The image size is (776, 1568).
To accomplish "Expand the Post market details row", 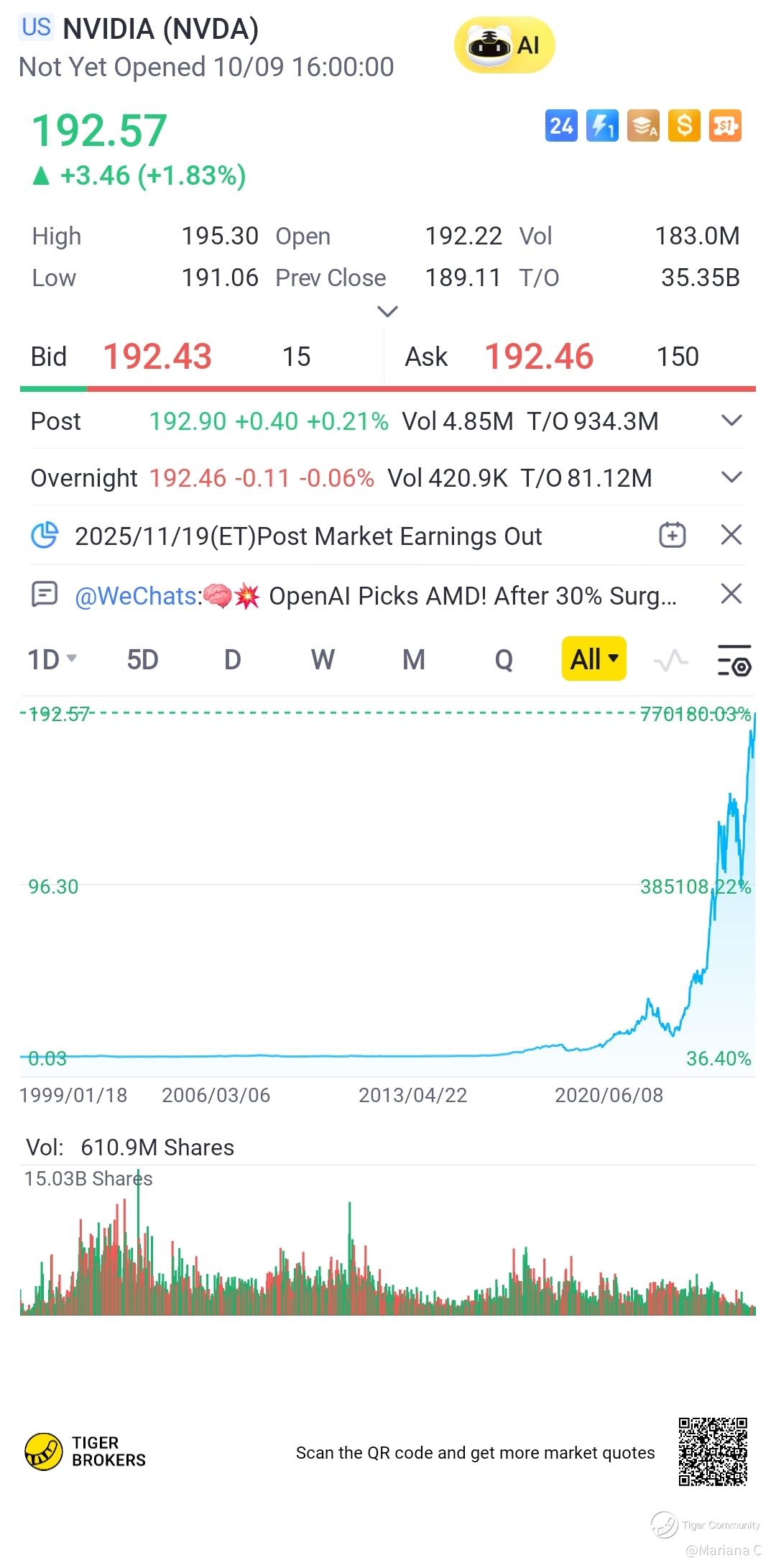I will [731, 421].
